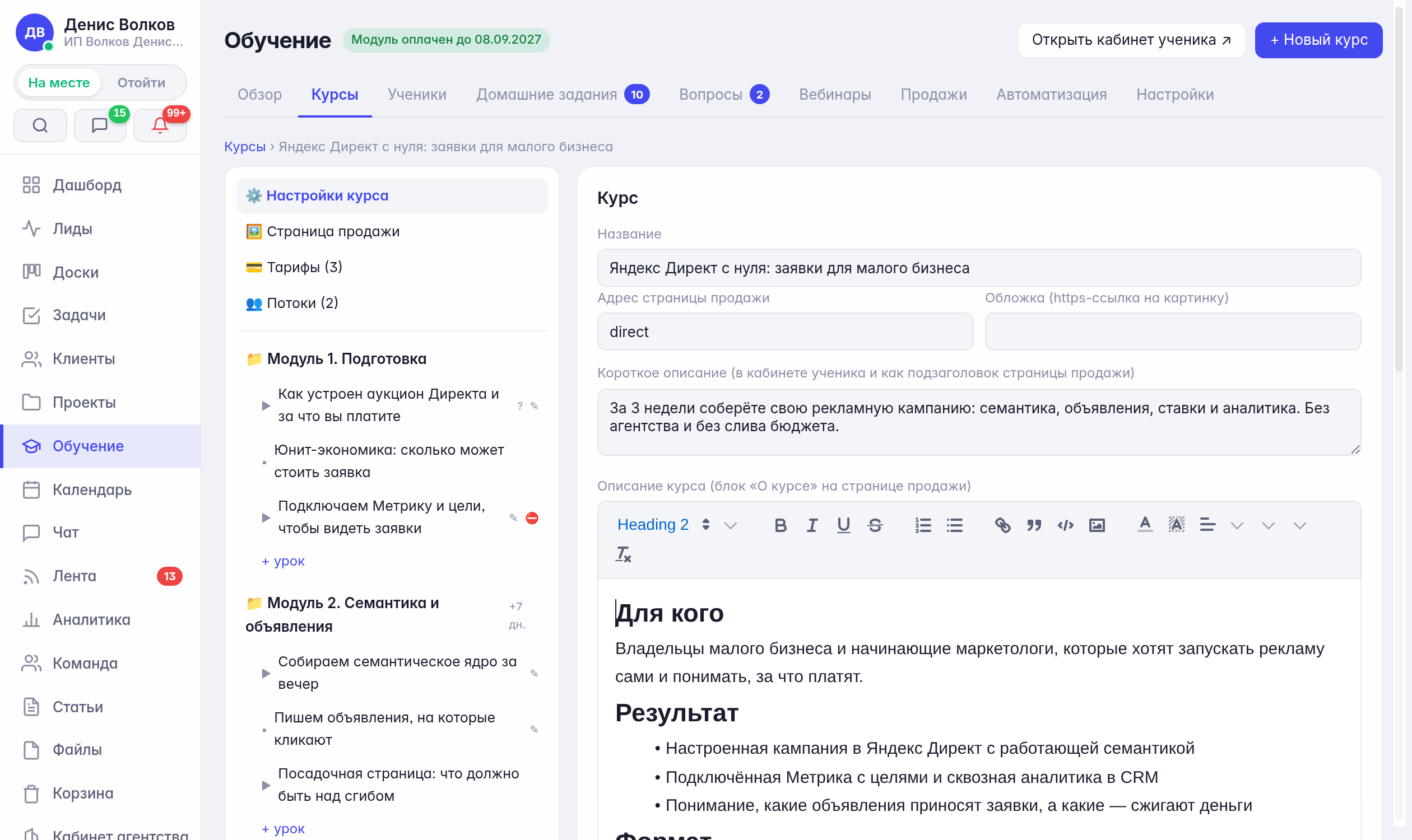Image resolution: width=1412 pixels, height=840 pixels.
Task: Click the Название course title field
Action: pos(979,268)
